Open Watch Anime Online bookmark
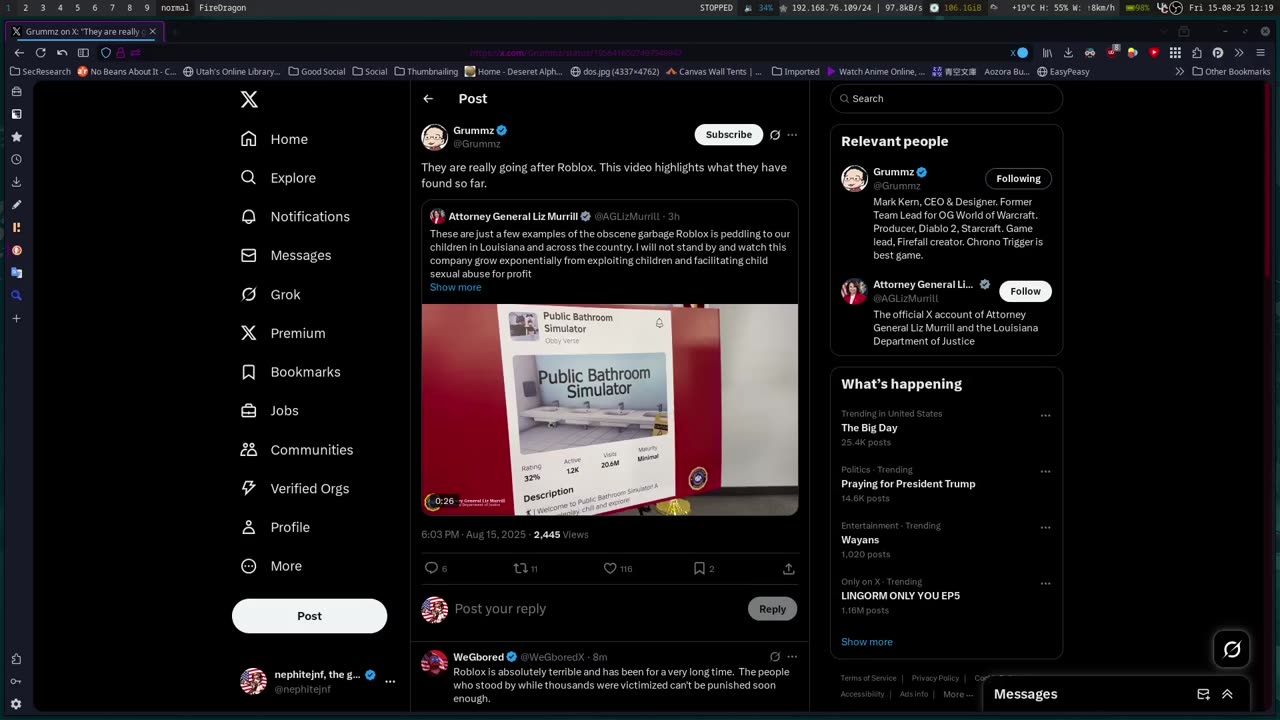This screenshot has width=1280, height=720. (875, 72)
